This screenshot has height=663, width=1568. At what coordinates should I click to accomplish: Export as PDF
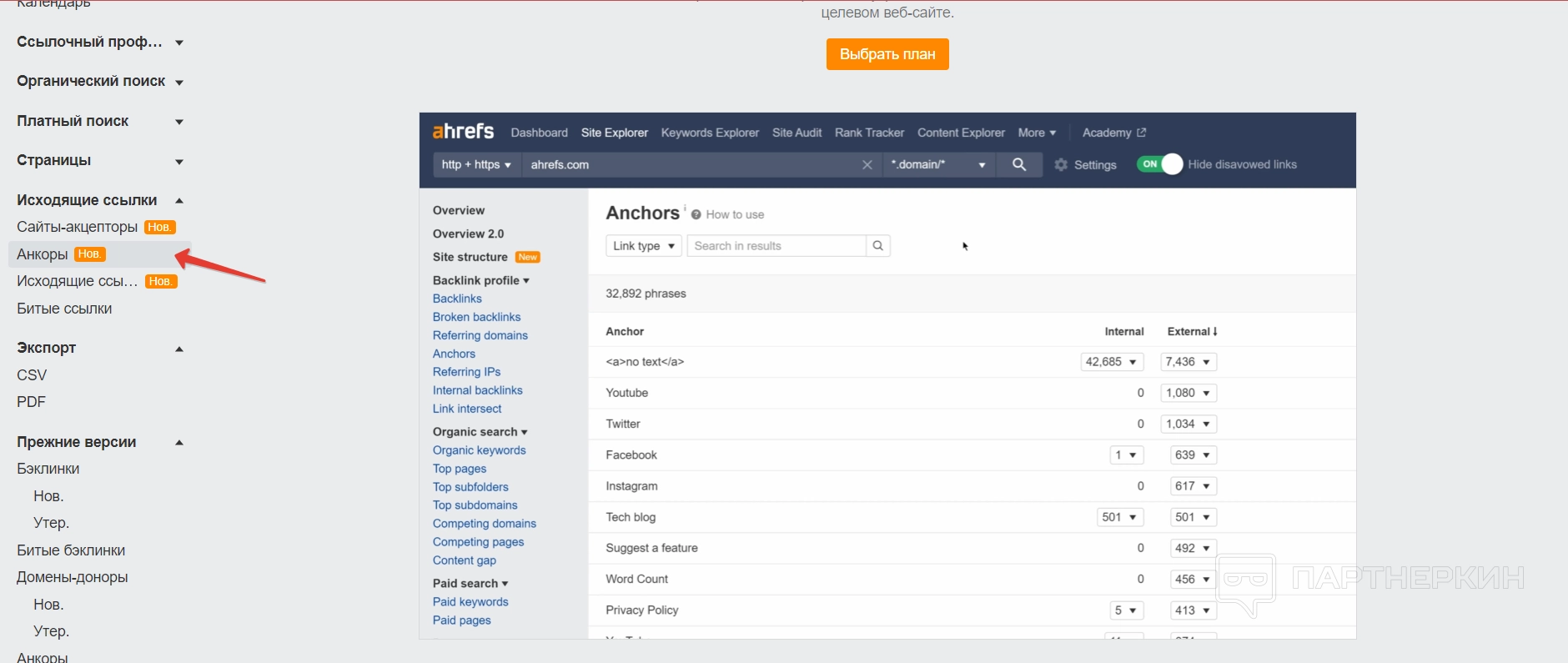31,402
